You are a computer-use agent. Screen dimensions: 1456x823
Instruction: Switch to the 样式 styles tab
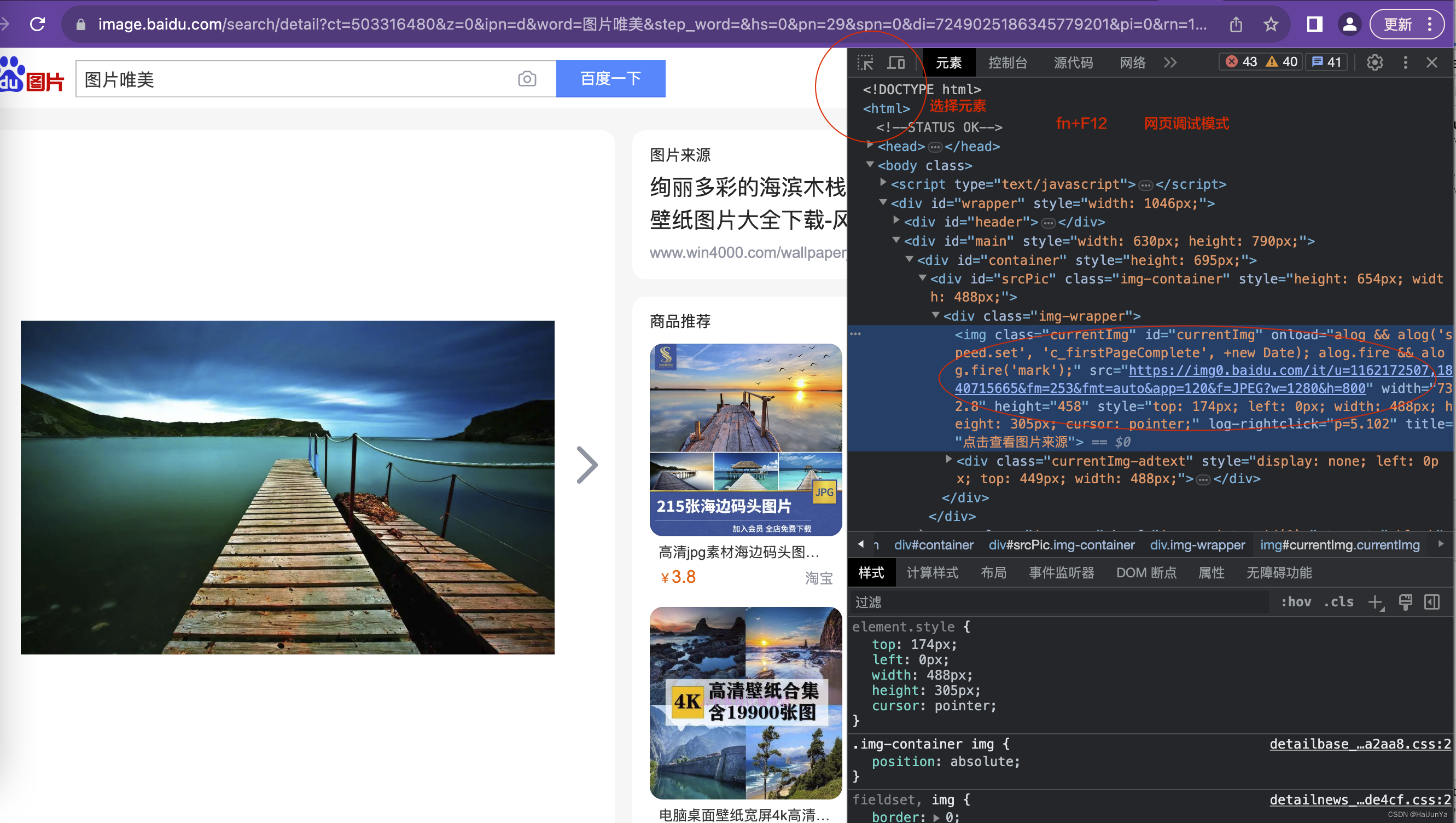[x=871, y=572]
